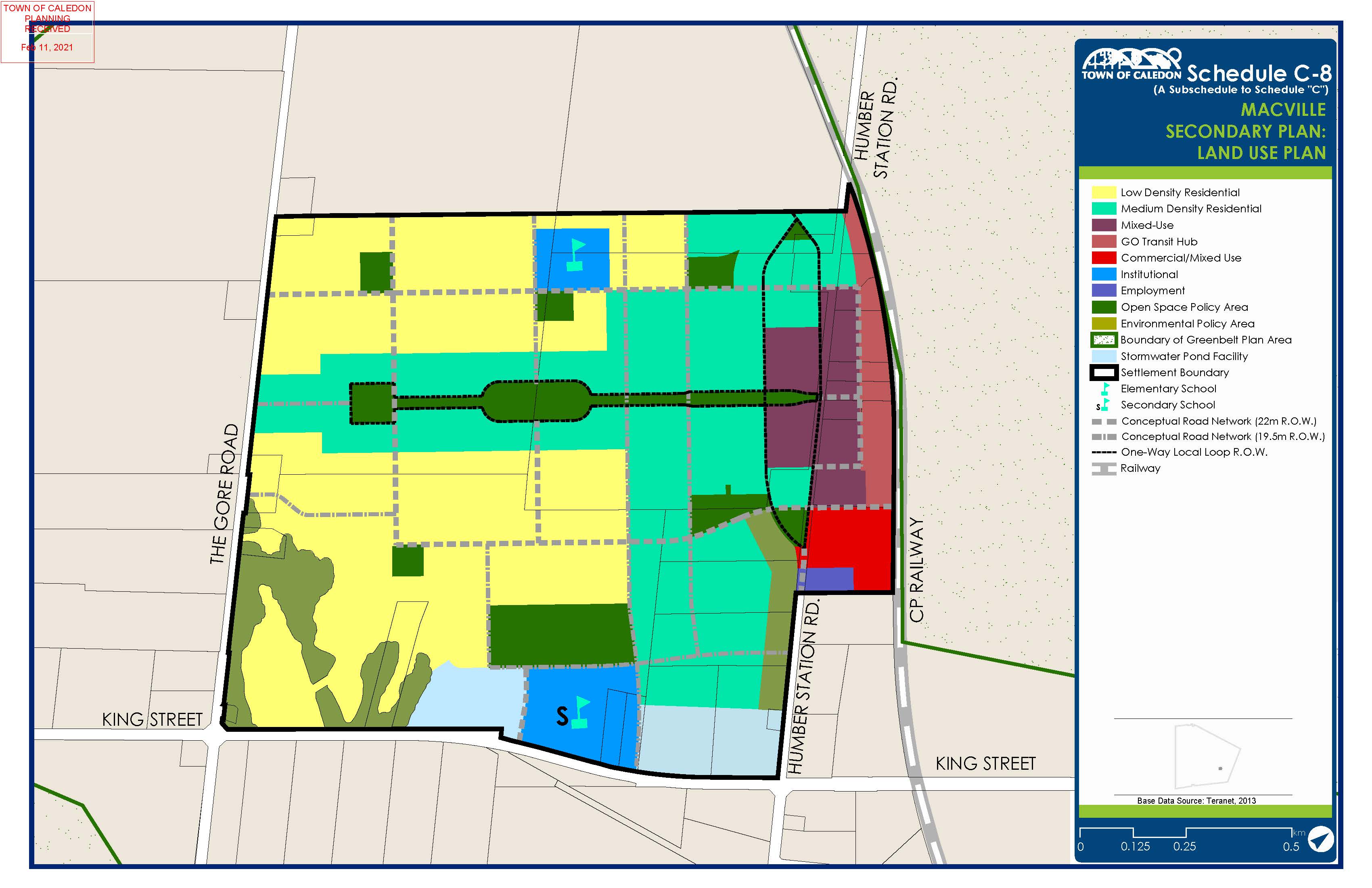Click the Secondary School legend flag icon
The width and height of the screenshot is (1372, 888).
click(1103, 405)
